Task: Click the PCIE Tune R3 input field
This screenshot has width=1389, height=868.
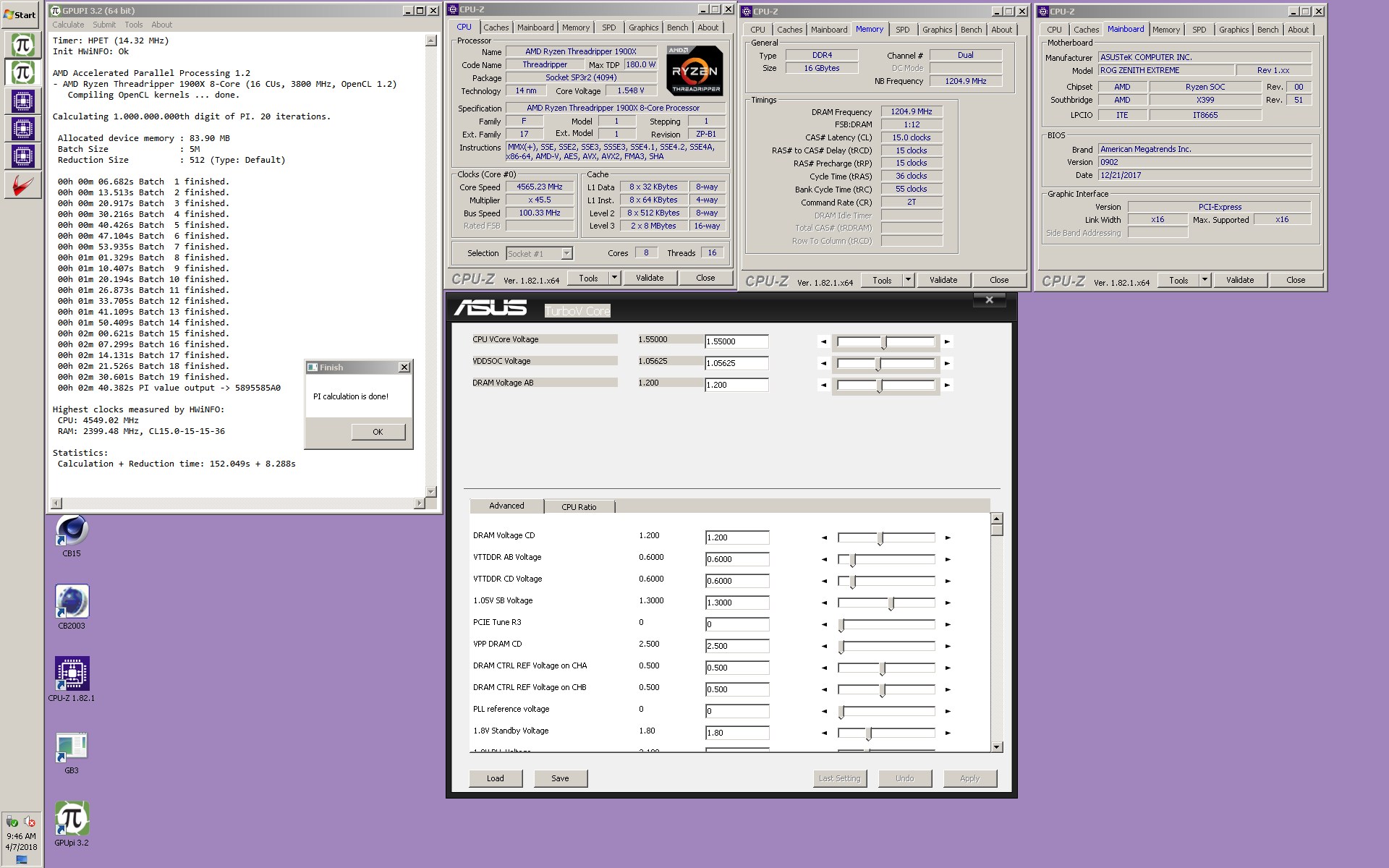Action: (x=736, y=624)
